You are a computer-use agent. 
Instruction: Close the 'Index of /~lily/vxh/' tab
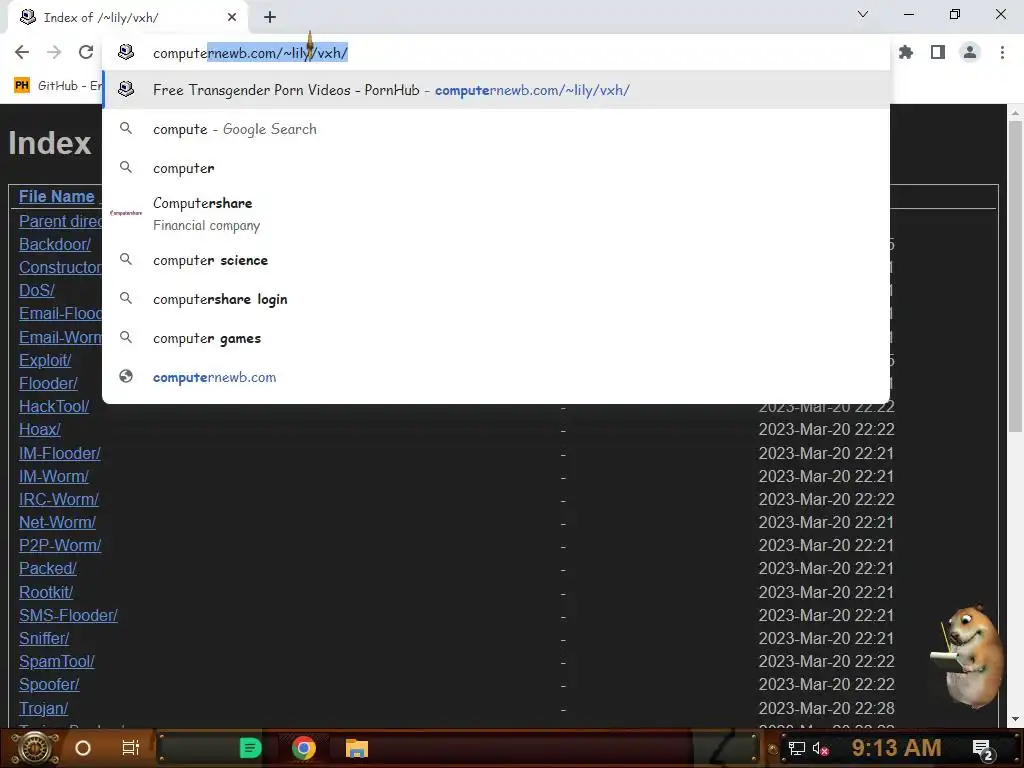pos(232,17)
